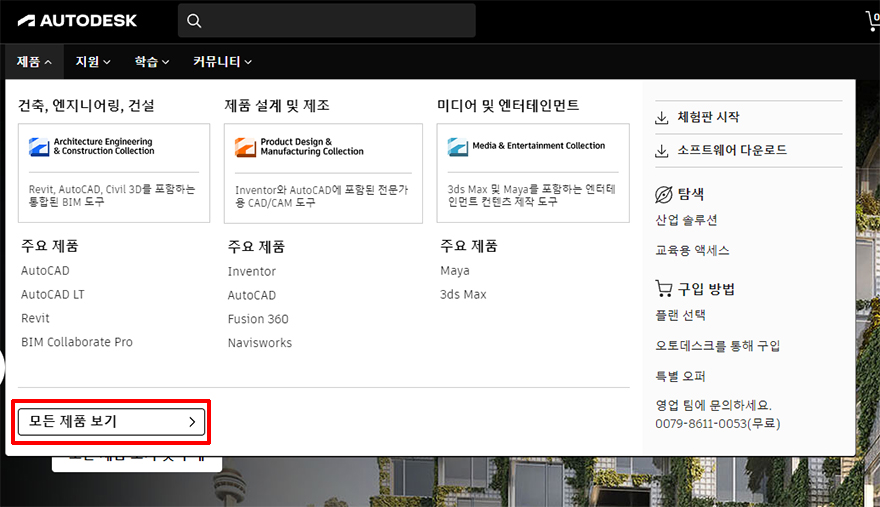Collapse the 제품 menu
This screenshot has width=880, height=507.
pyautogui.click(x=34, y=62)
